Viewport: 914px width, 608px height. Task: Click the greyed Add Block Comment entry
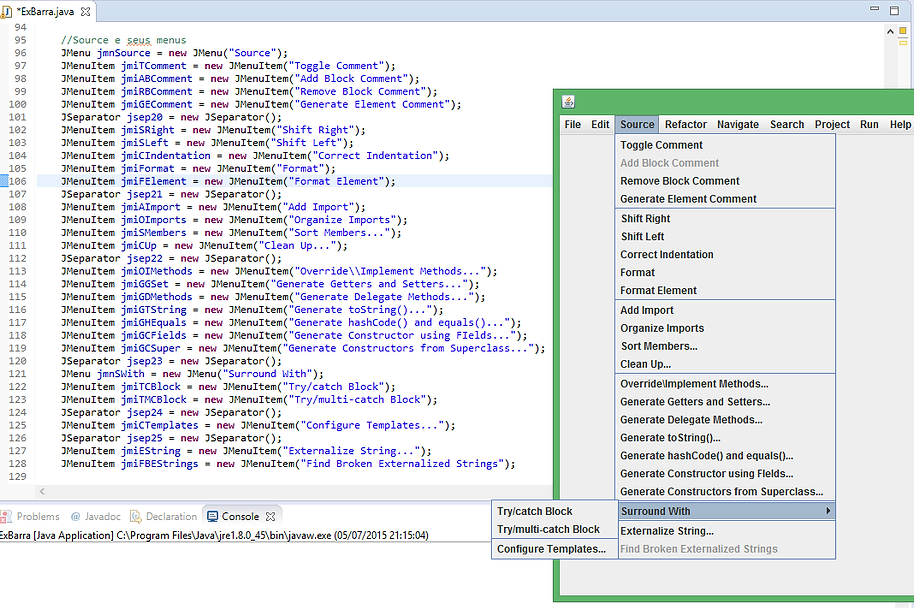click(725, 163)
